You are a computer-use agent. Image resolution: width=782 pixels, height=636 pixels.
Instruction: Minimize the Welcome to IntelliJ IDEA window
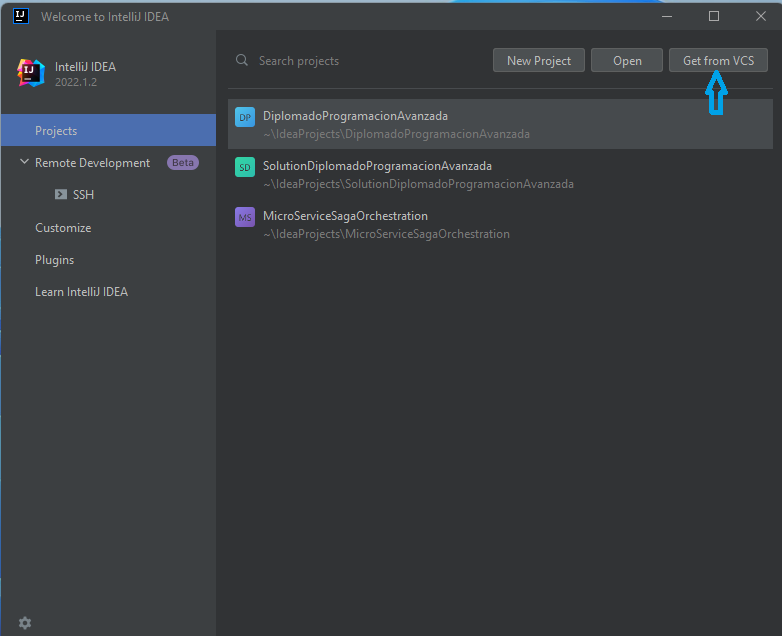pos(667,16)
